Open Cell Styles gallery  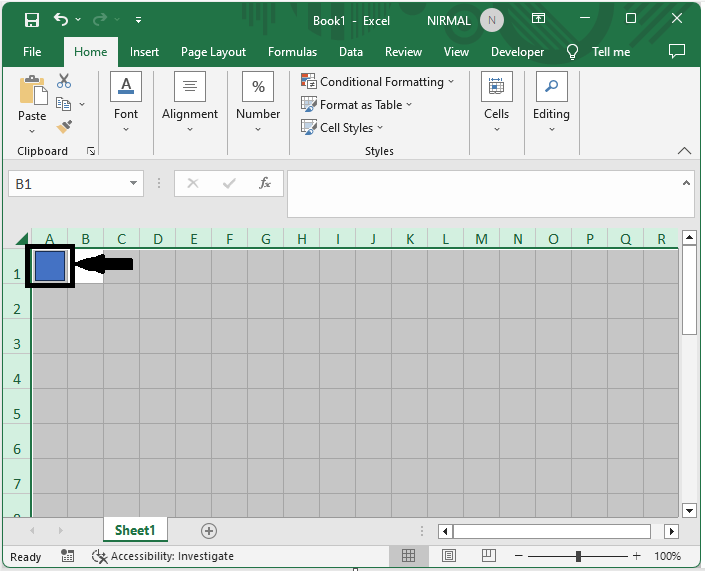tap(342, 128)
